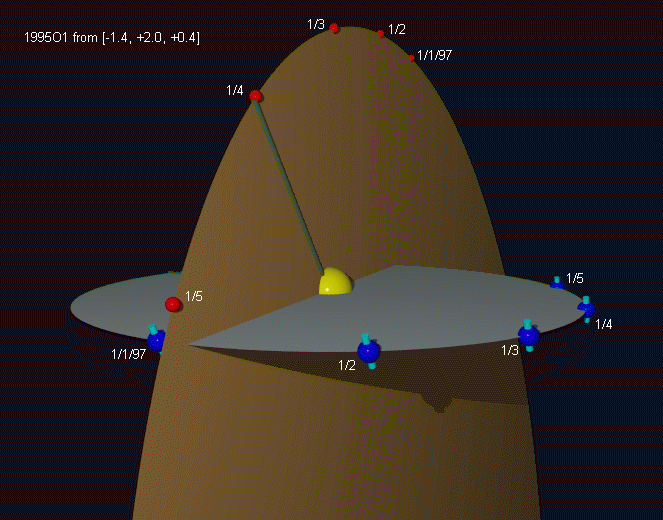Click the blue Earth globe labeled 1/4
663x520 pixels.
click(587, 309)
